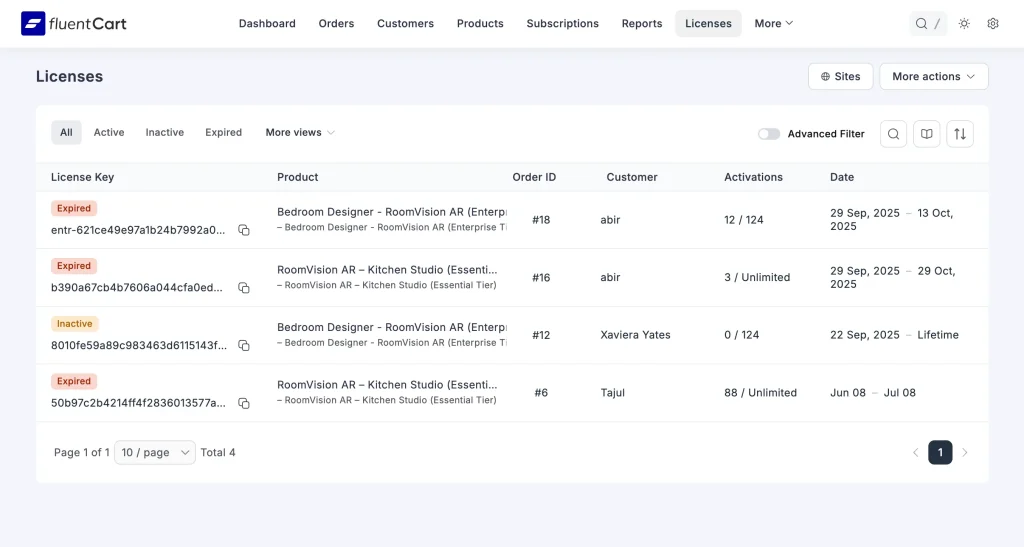1024x547 pixels.
Task: Click Bedroom Designer product in order #12 row
Action: 392,328
